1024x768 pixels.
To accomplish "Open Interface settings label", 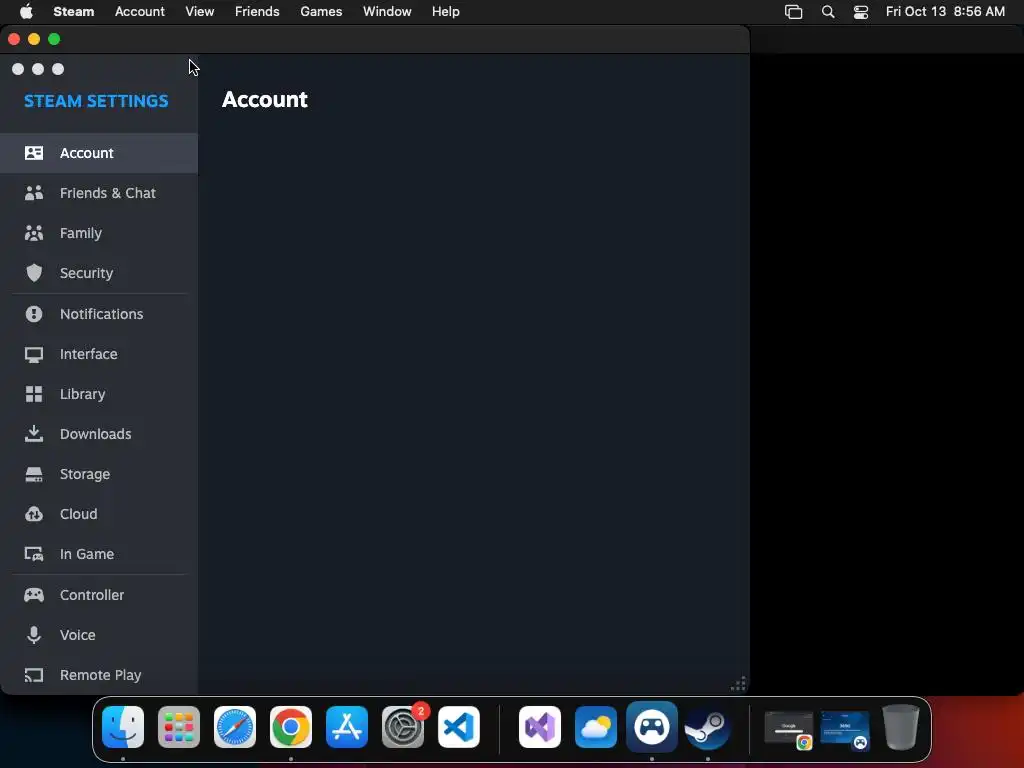I will pos(89,354).
